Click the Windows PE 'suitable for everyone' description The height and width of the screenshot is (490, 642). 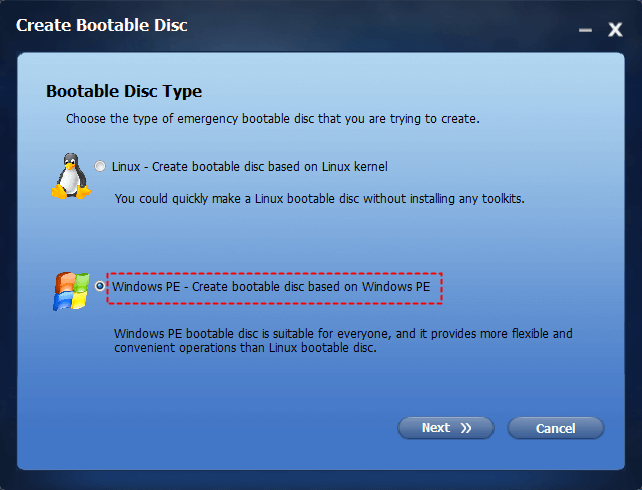pyautogui.click(x=343, y=341)
